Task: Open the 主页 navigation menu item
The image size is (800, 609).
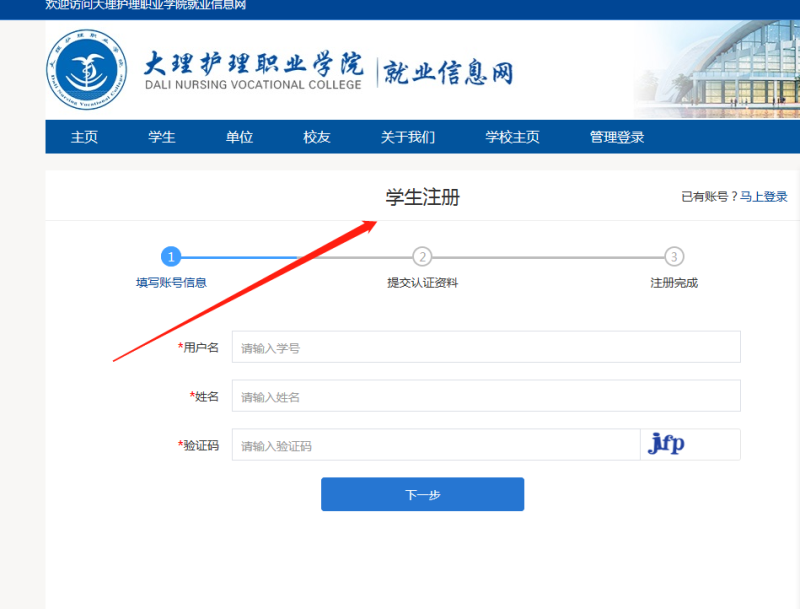Action: (x=84, y=137)
